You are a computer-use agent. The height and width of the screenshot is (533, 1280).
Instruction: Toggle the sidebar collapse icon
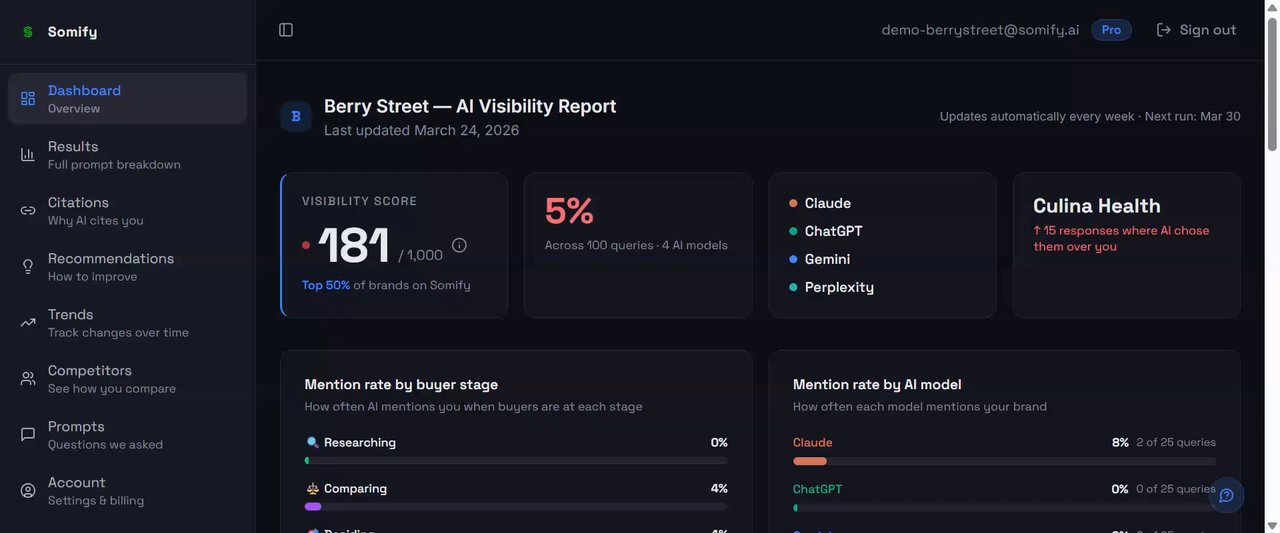pos(286,30)
